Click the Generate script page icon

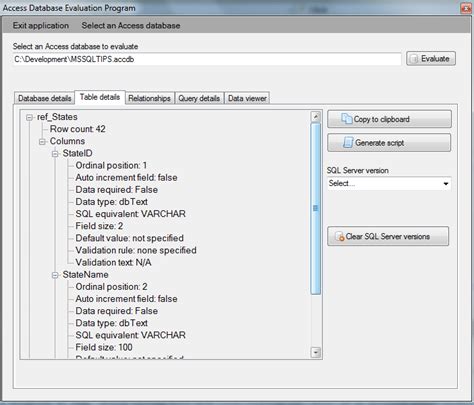(x=348, y=143)
